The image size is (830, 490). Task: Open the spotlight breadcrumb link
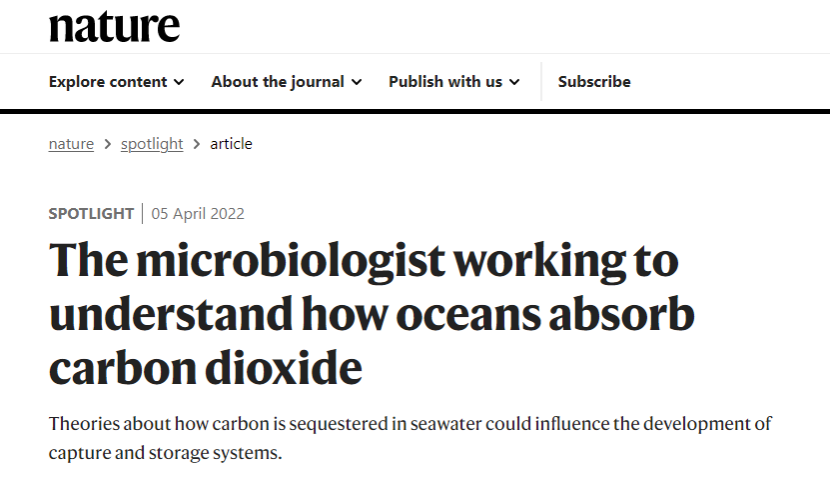[152, 144]
